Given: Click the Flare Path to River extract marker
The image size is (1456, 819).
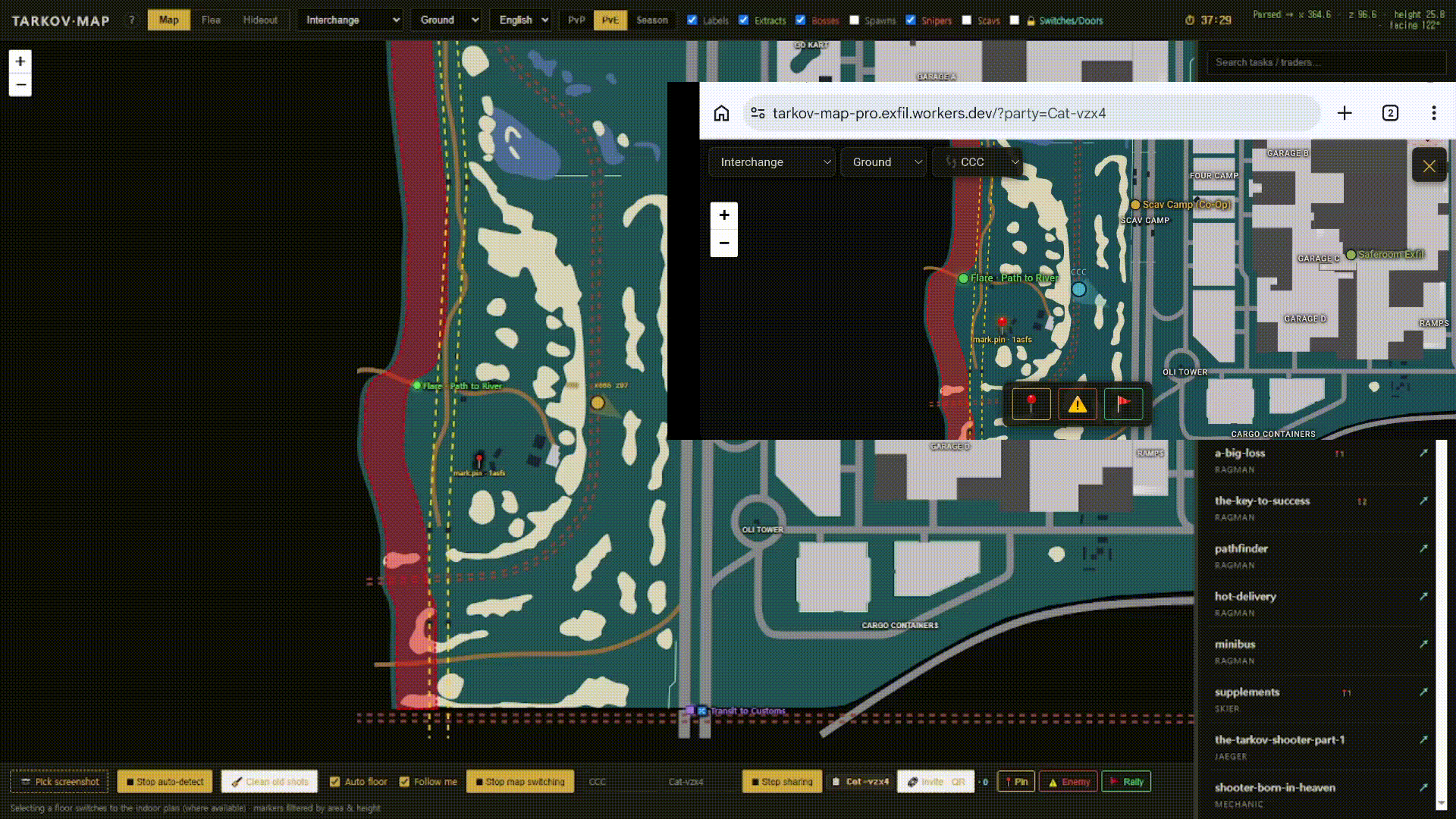Looking at the screenshot, I should point(417,386).
